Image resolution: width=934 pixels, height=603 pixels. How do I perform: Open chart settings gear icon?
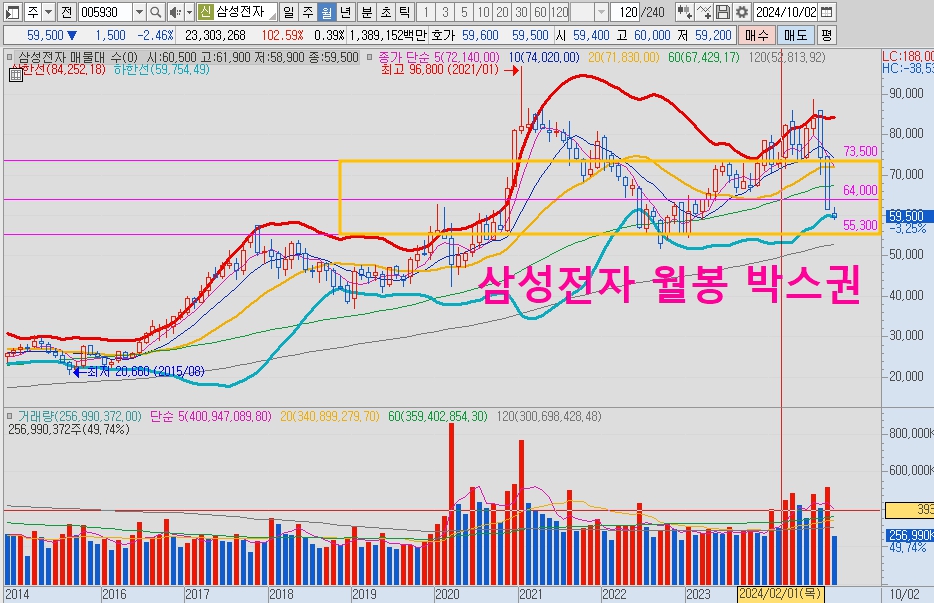pyautogui.click(x=742, y=12)
